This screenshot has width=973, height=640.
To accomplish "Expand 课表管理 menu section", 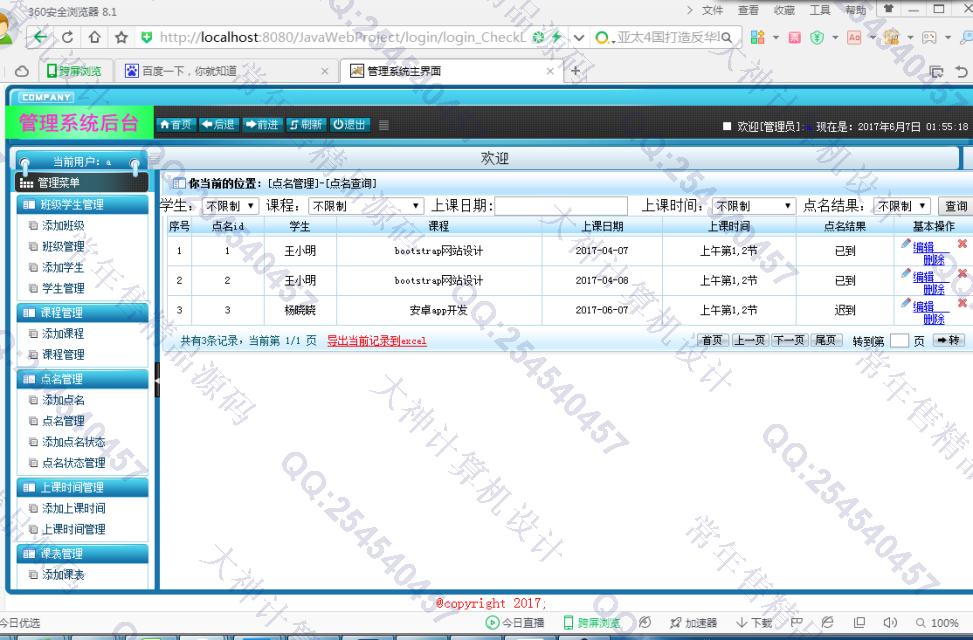I will pyautogui.click(x=83, y=554).
